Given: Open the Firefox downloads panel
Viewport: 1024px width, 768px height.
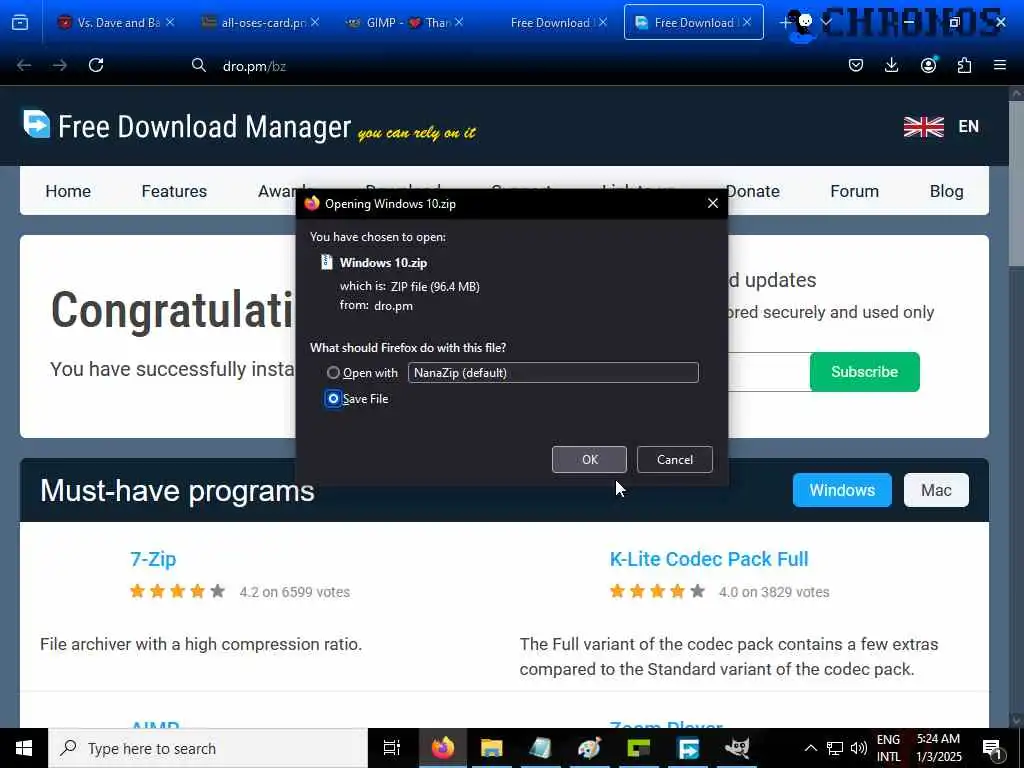Looking at the screenshot, I should pos(891,65).
